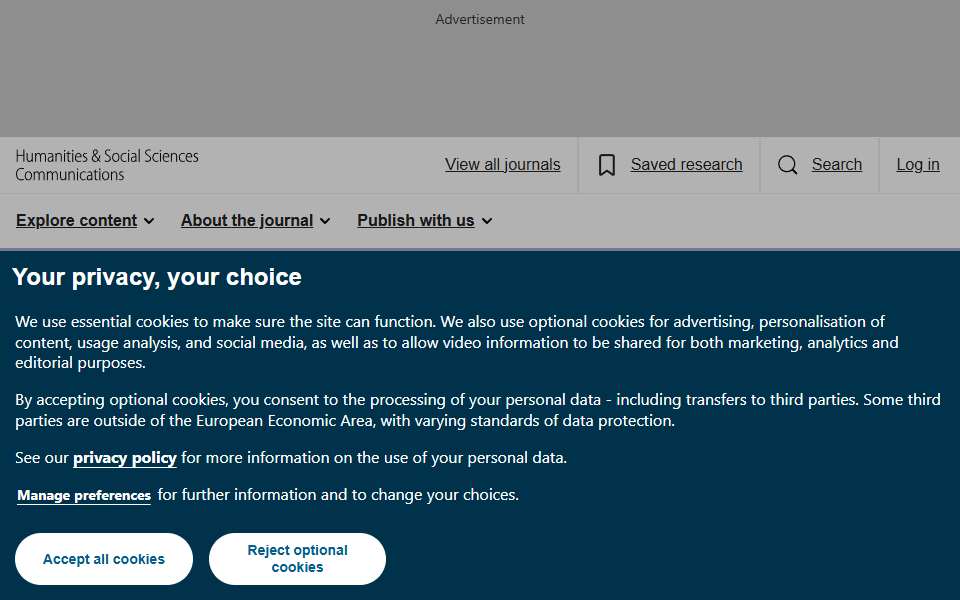Screen dimensions: 960x600
Task: Open Manage preferences for cookies
Action: (x=84, y=495)
